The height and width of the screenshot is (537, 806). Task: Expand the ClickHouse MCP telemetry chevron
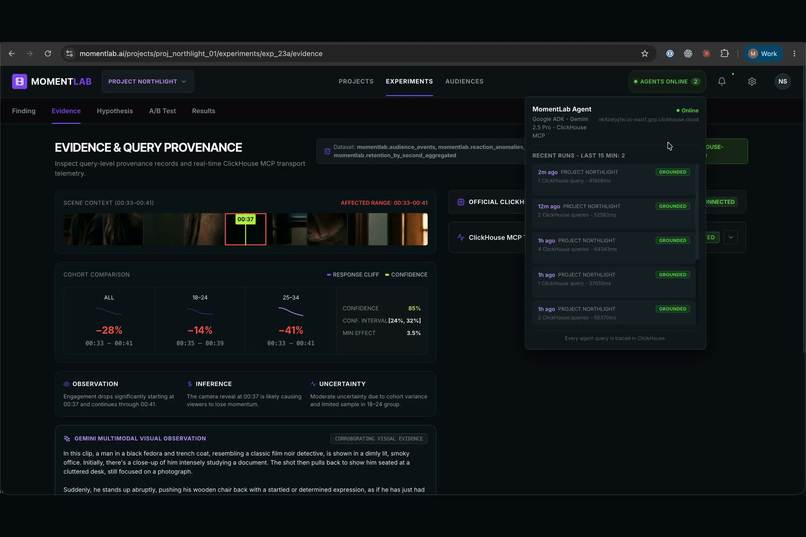[730, 237]
